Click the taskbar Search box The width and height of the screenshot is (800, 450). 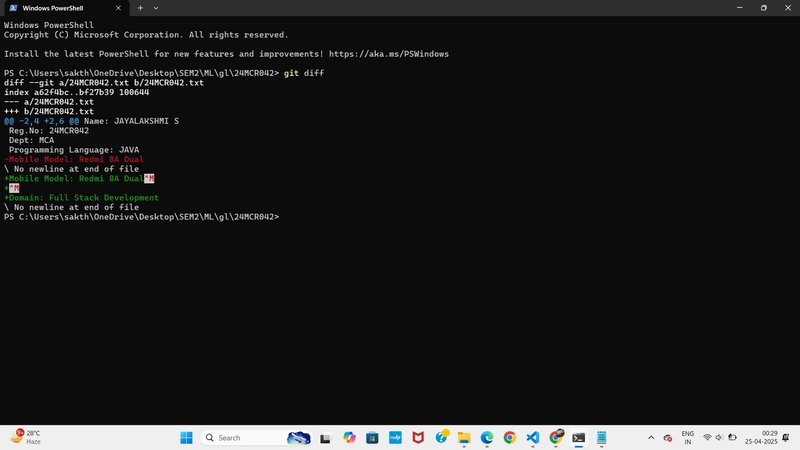pos(258,438)
